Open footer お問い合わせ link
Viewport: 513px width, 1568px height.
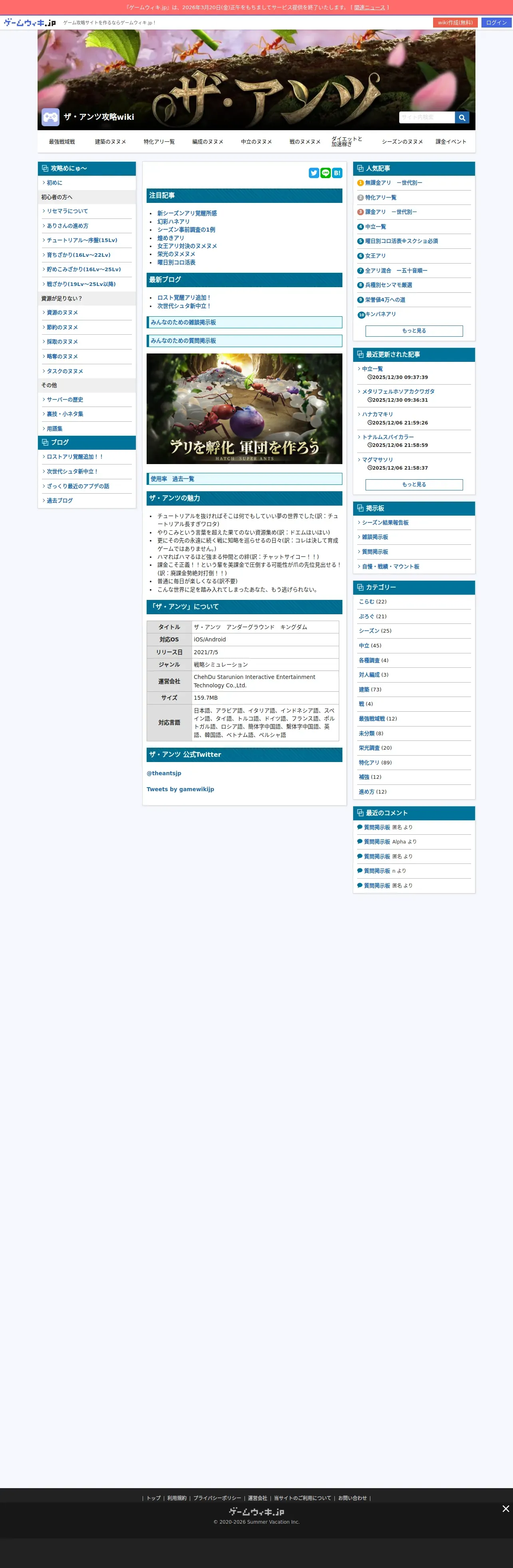(x=352, y=1498)
